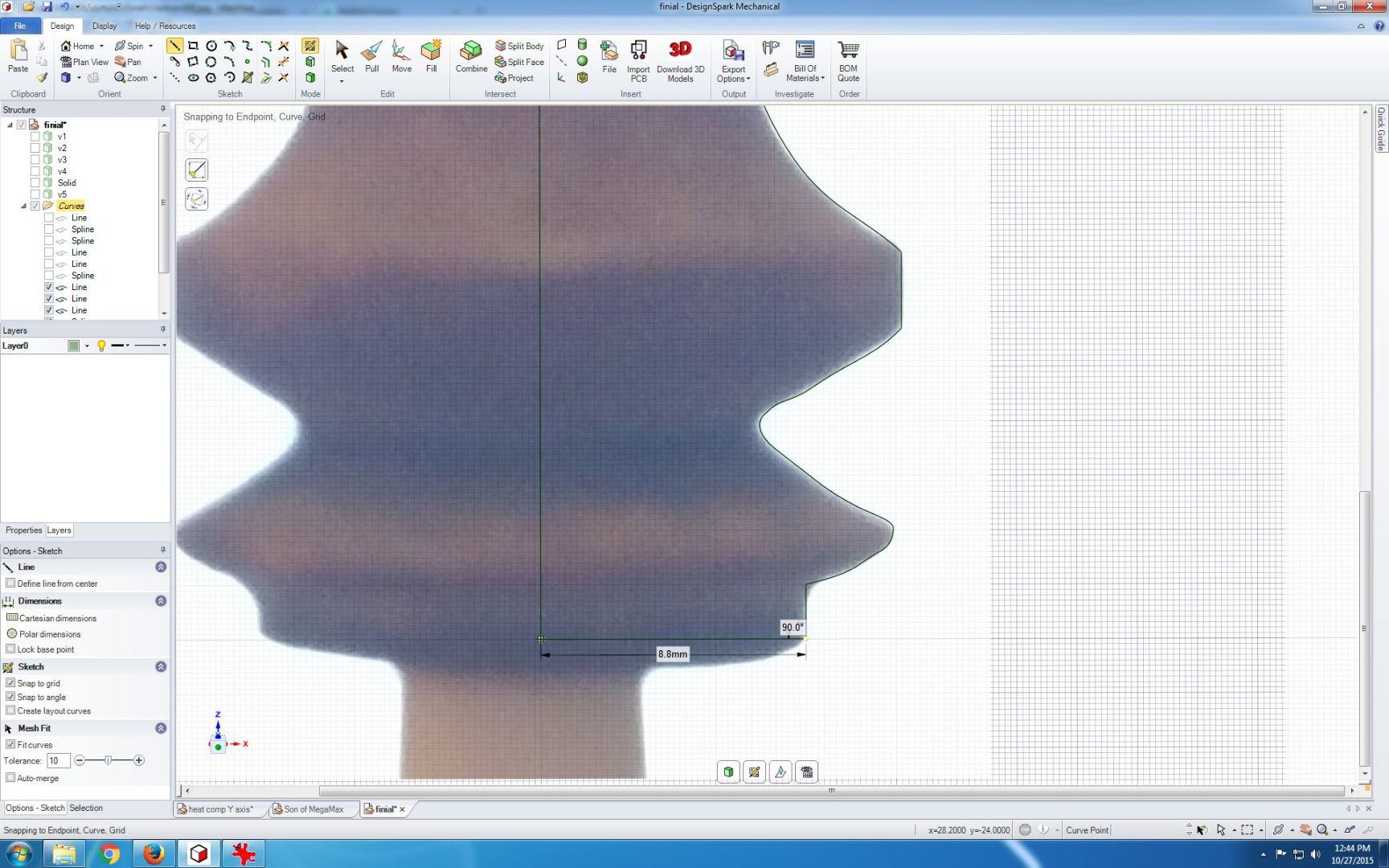1389x868 pixels.
Task: Toggle visibility checkbox for v3
Action: 35,160
